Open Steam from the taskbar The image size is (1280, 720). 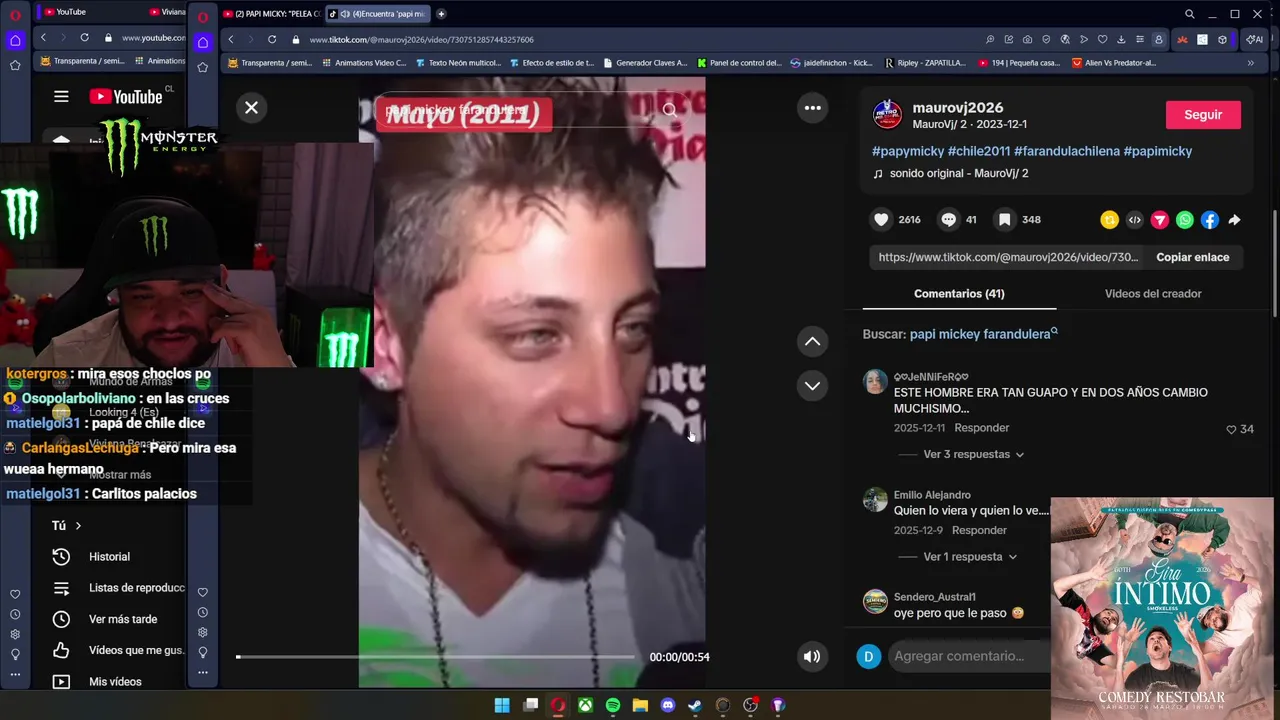click(x=695, y=705)
